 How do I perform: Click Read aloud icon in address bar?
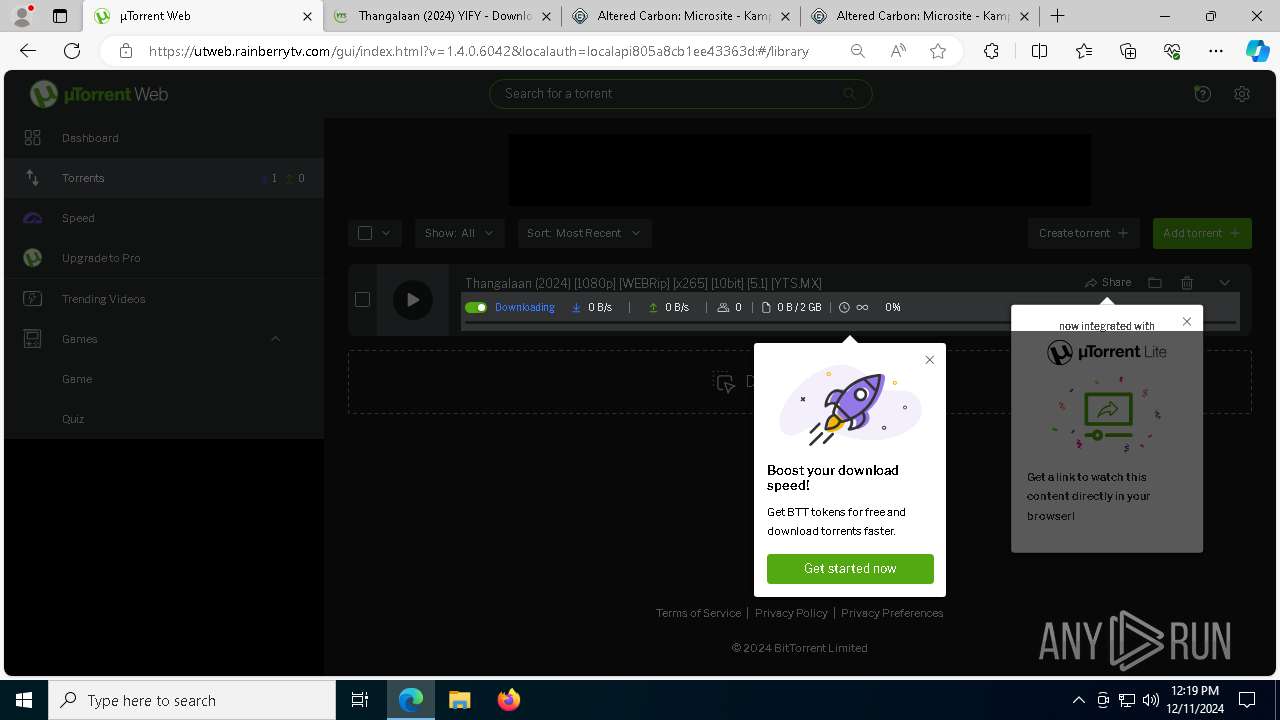coord(898,51)
